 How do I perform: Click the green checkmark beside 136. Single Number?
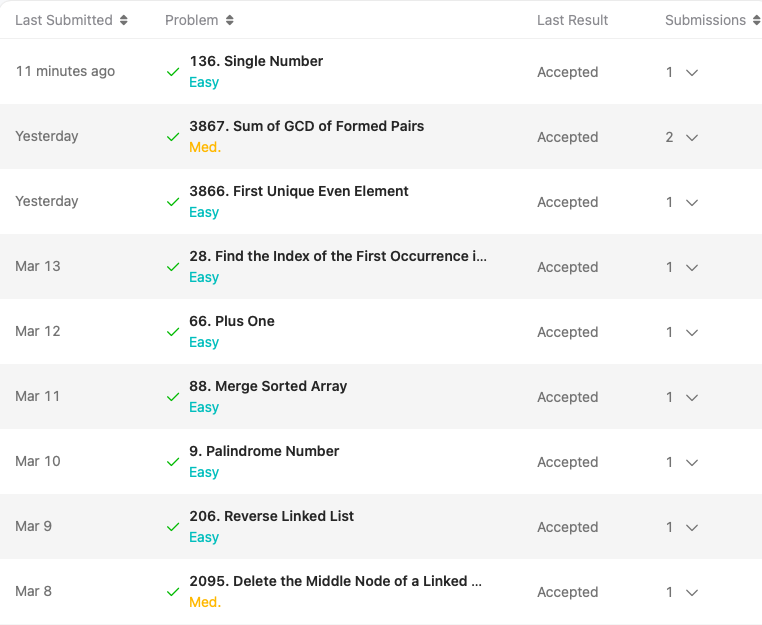[173, 72]
